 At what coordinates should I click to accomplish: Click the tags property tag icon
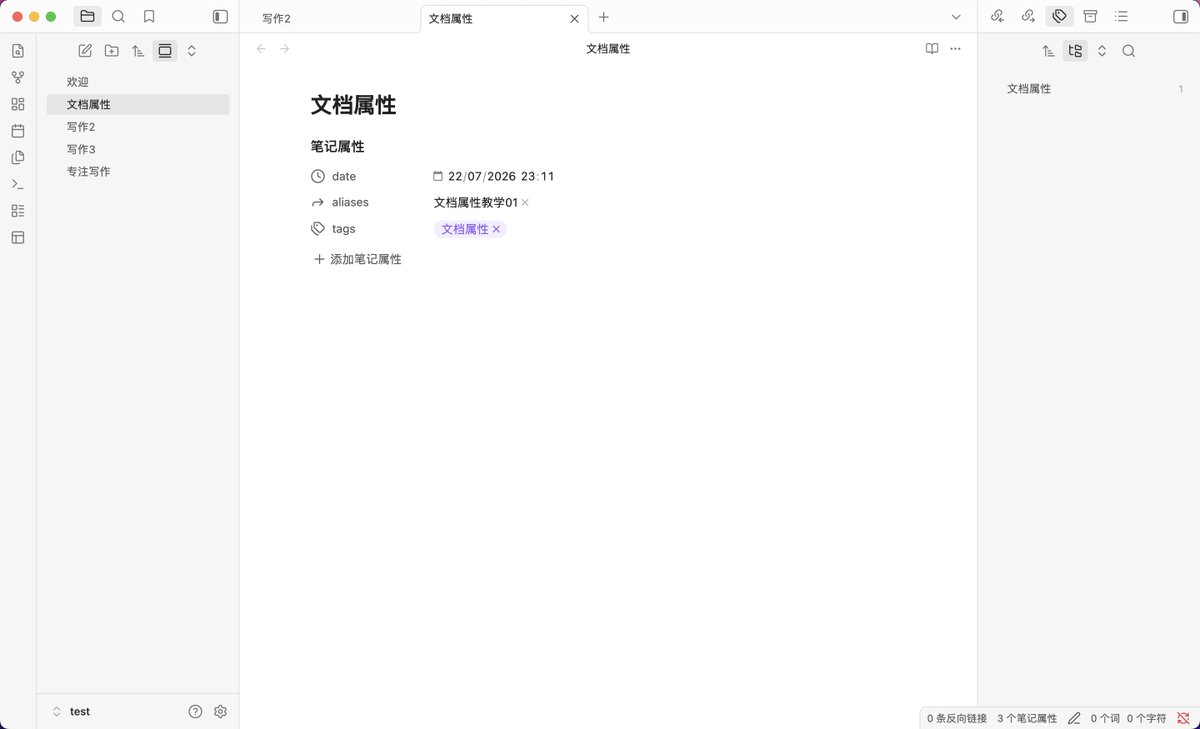tap(318, 229)
